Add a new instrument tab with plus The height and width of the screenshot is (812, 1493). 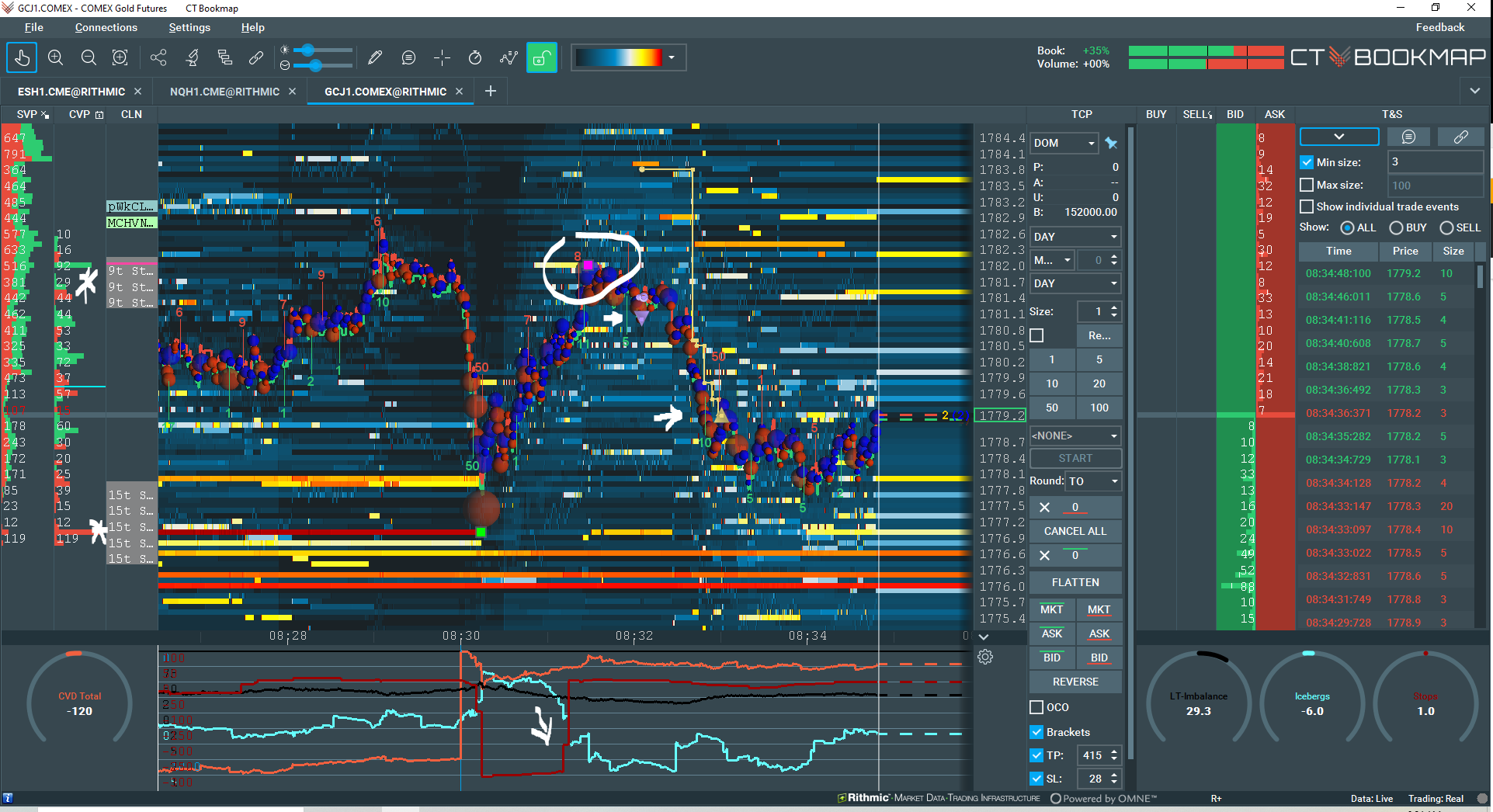pos(491,92)
